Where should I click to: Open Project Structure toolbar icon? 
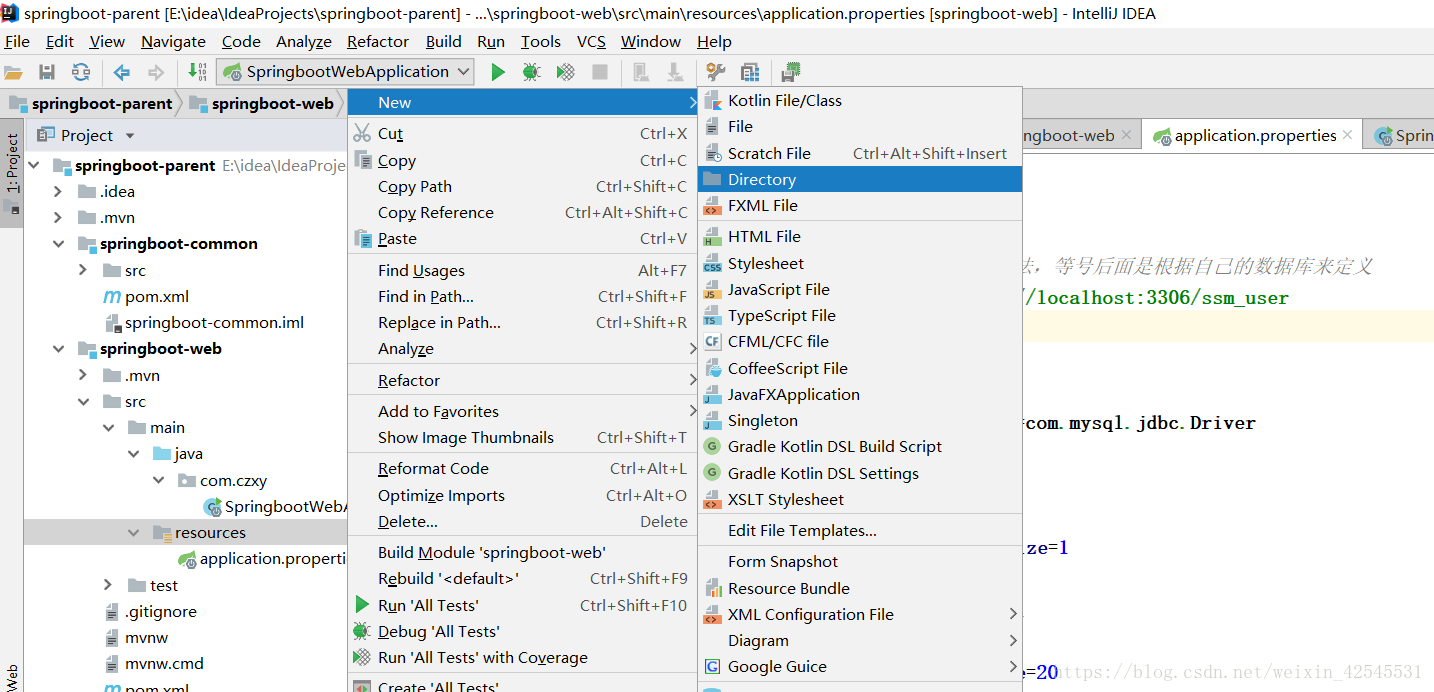(749, 72)
